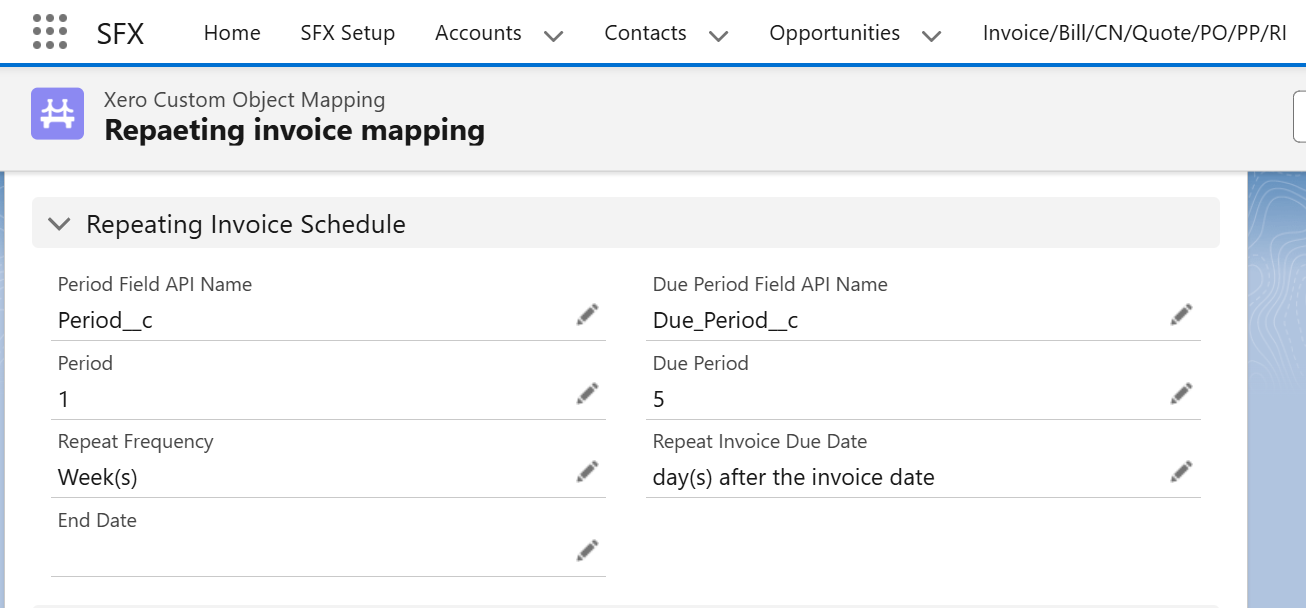Click the empty End Date field
The height and width of the screenshot is (608, 1306).
(300, 555)
